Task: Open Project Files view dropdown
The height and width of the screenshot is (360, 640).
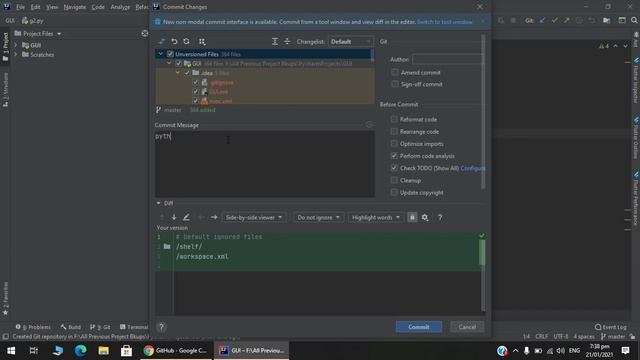Action: point(38,33)
